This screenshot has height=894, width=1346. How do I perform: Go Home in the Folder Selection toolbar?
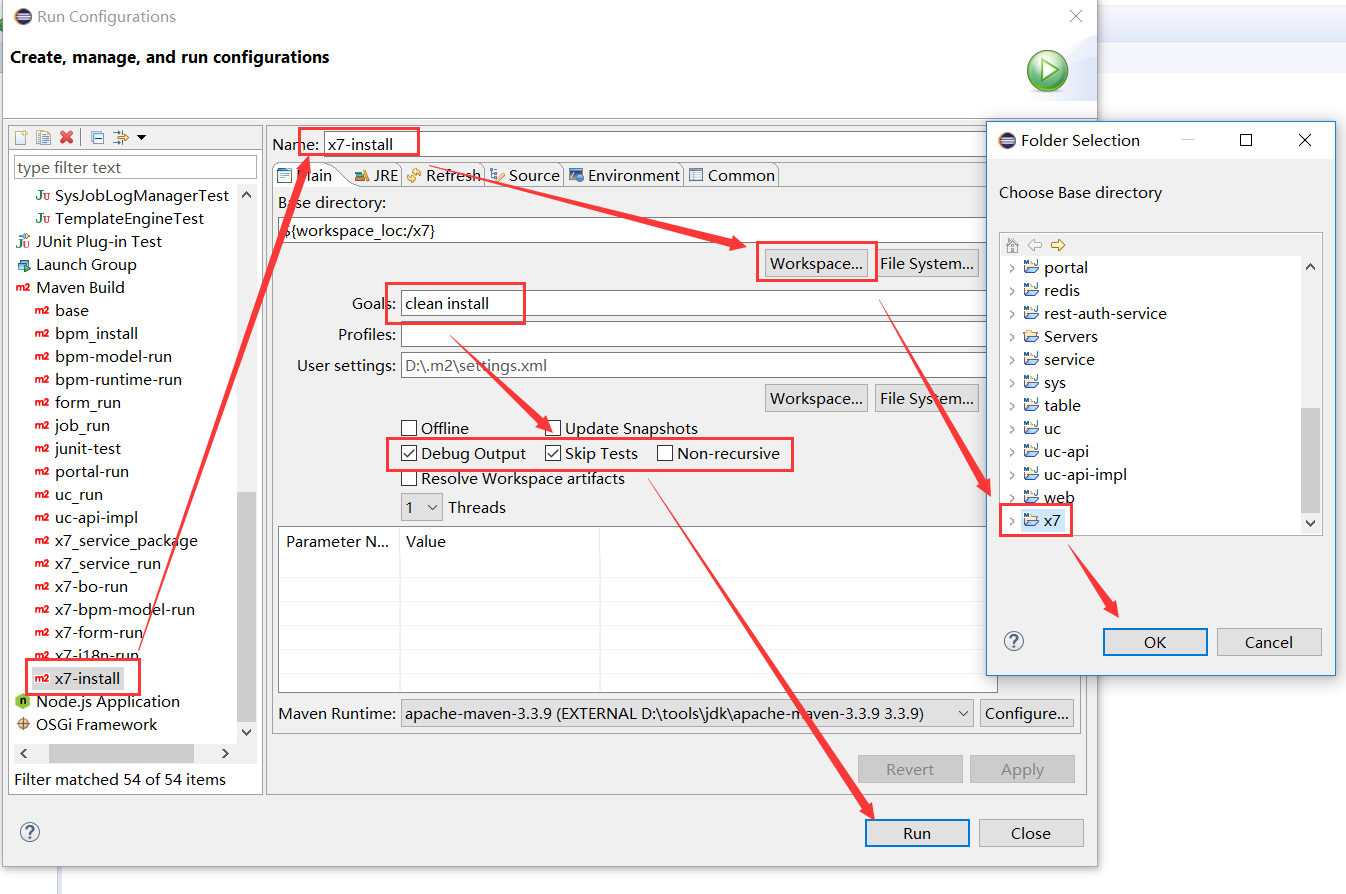click(1012, 245)
